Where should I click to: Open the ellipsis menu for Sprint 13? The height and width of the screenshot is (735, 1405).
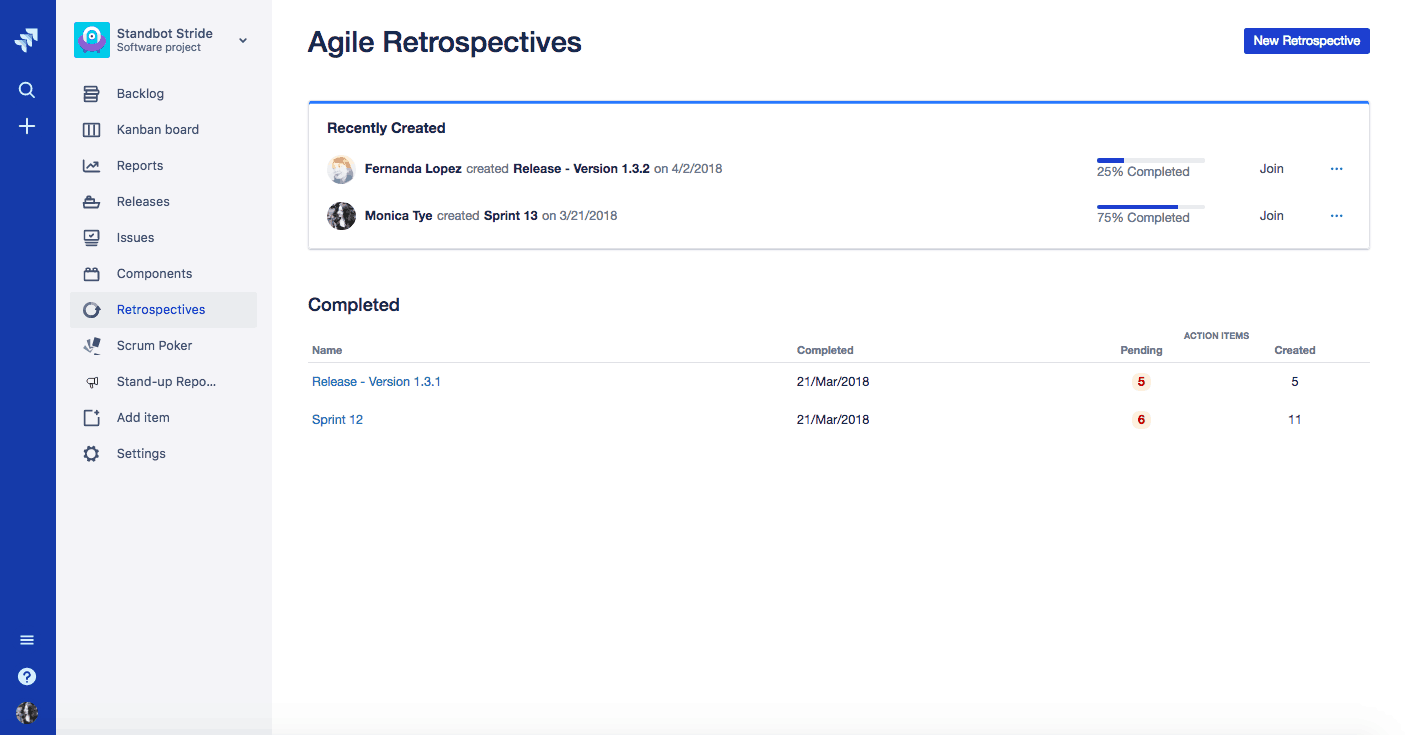click(x=1337, y=215)
